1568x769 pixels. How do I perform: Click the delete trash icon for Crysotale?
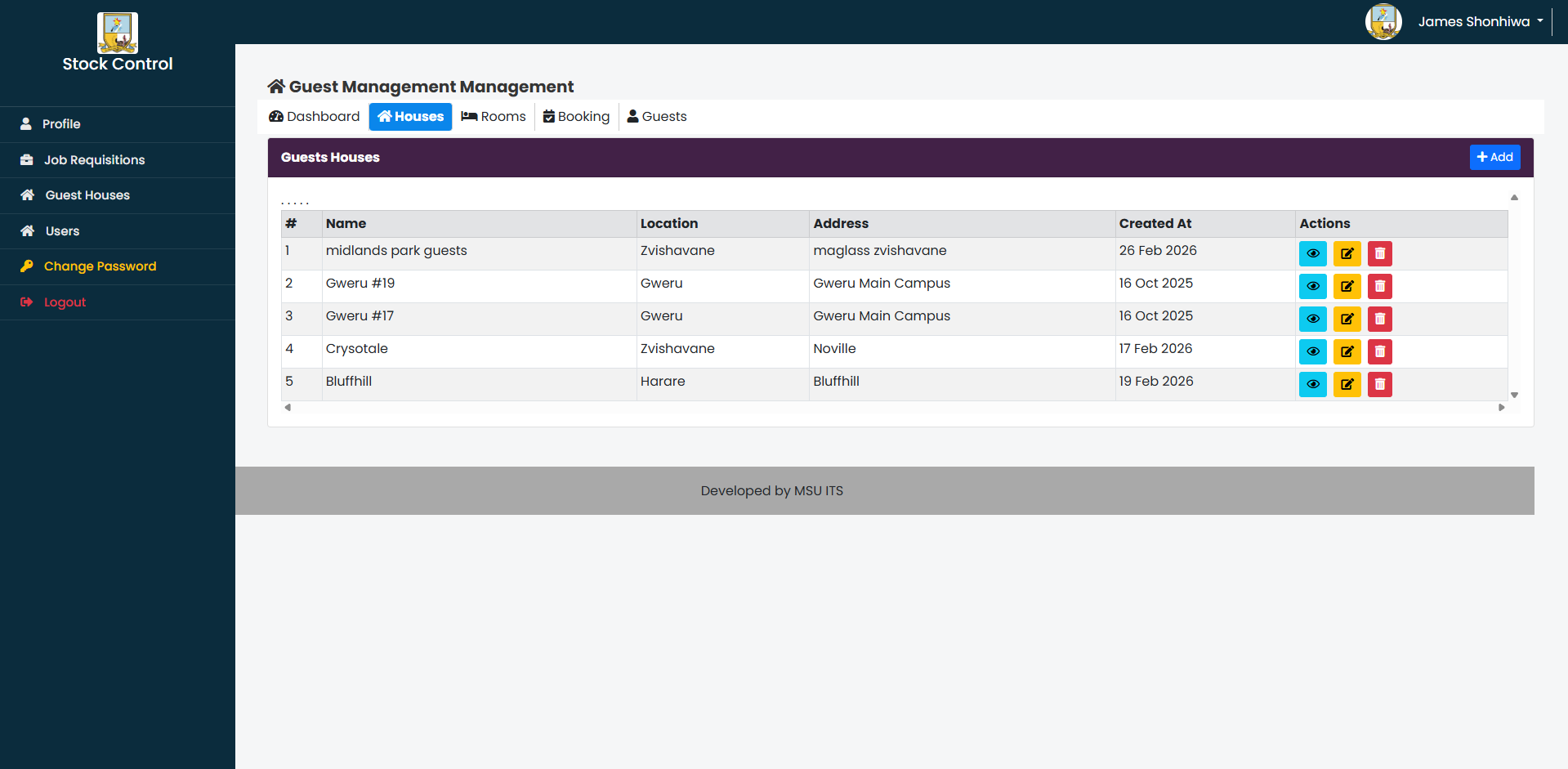pos(1379,351)
